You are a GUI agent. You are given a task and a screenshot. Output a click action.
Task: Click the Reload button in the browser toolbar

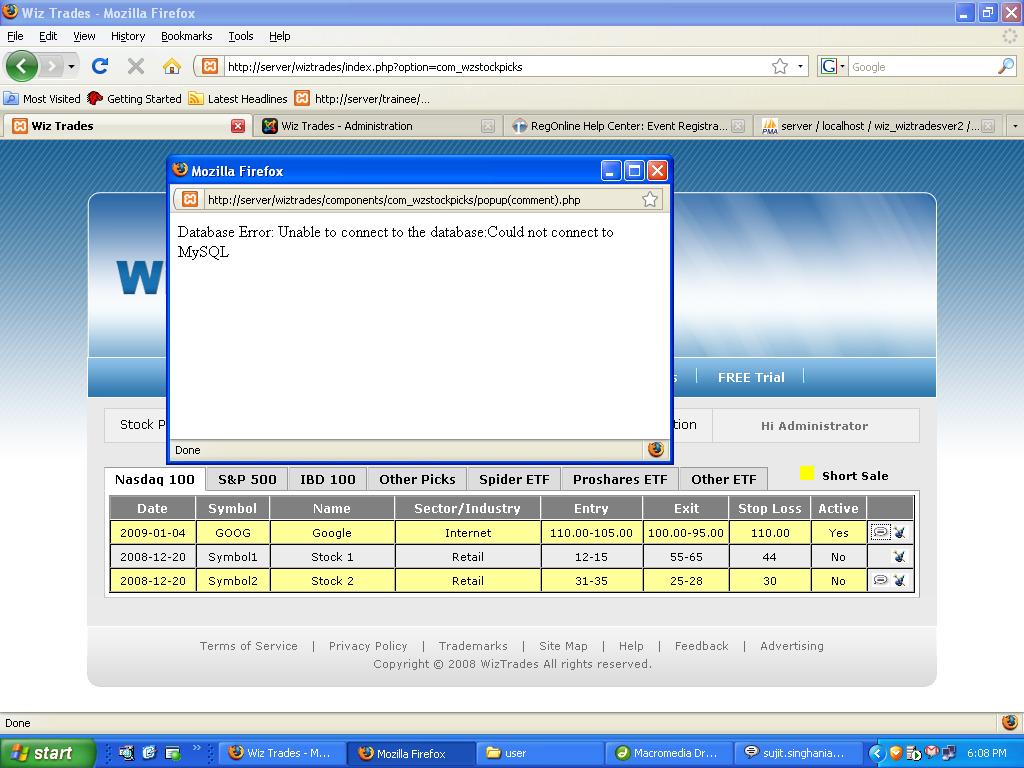tap(100, 66)
